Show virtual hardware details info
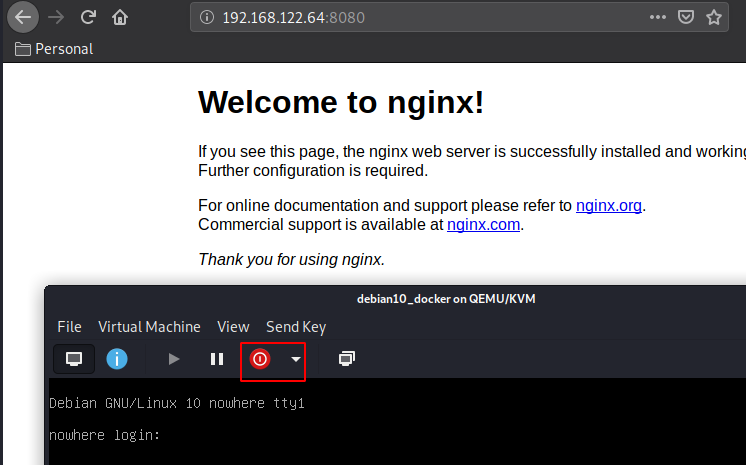 point(117,359)
